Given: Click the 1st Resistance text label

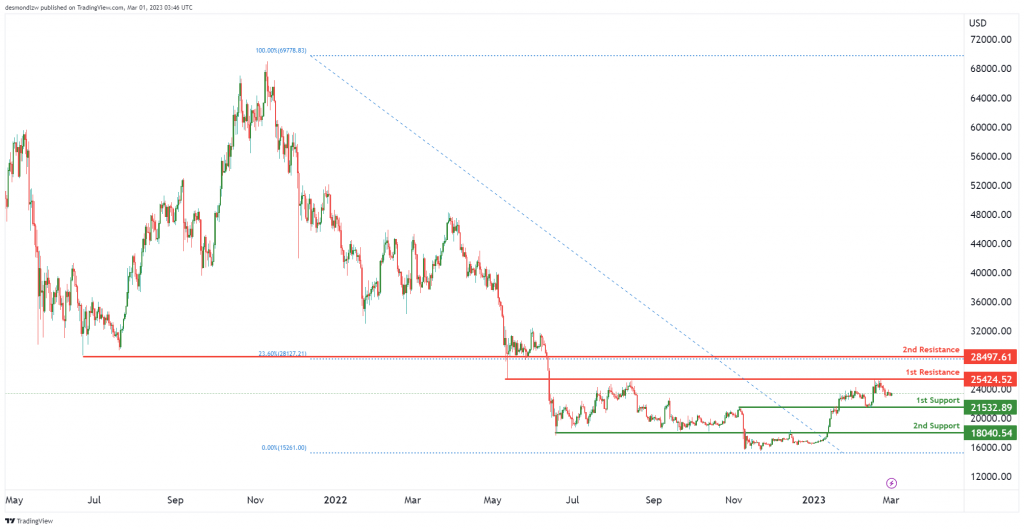Looking at the screenshot, I should tap(933, 371).
